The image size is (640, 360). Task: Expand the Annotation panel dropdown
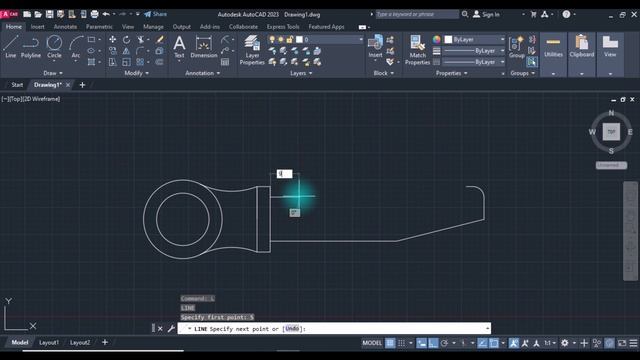pyautogui.click(x=203, y=73)
